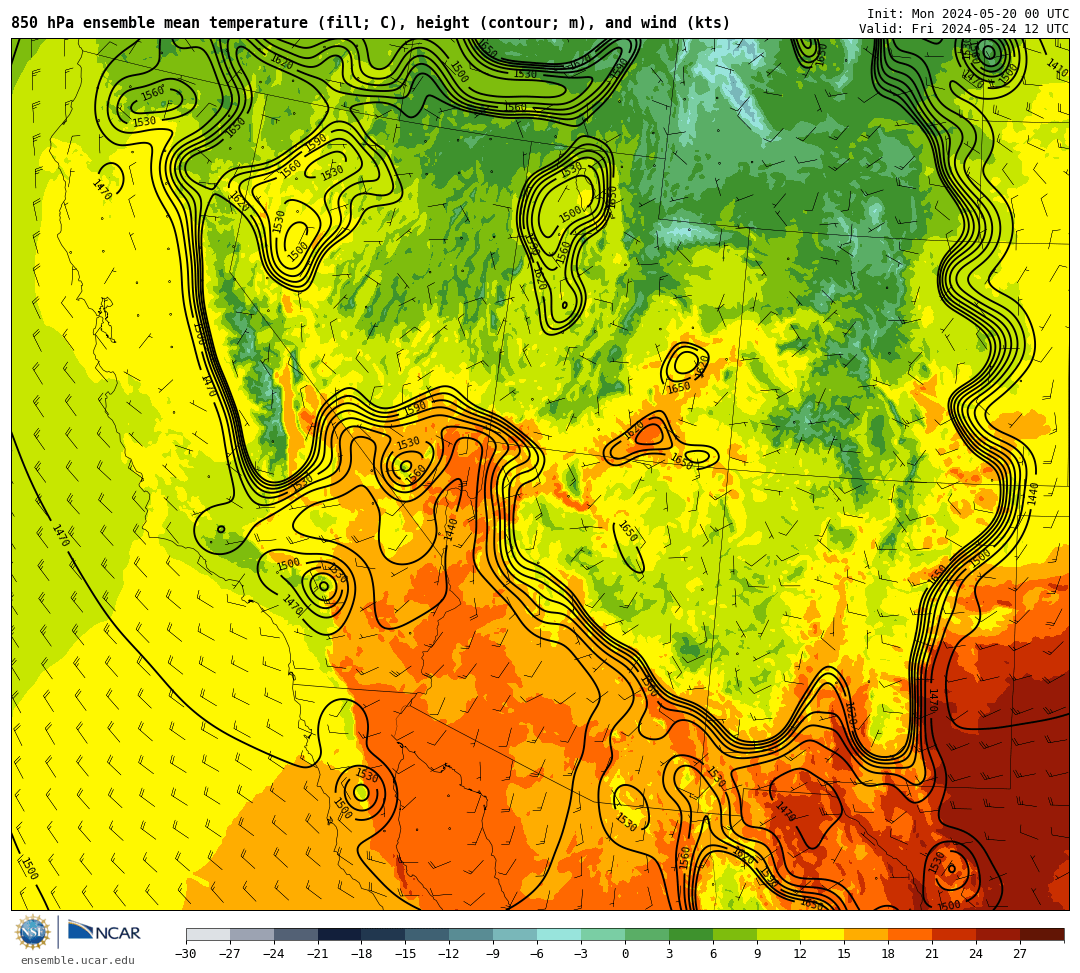Click the 1410 height contour label
1080x973 pixels.
coord(1057,68)
